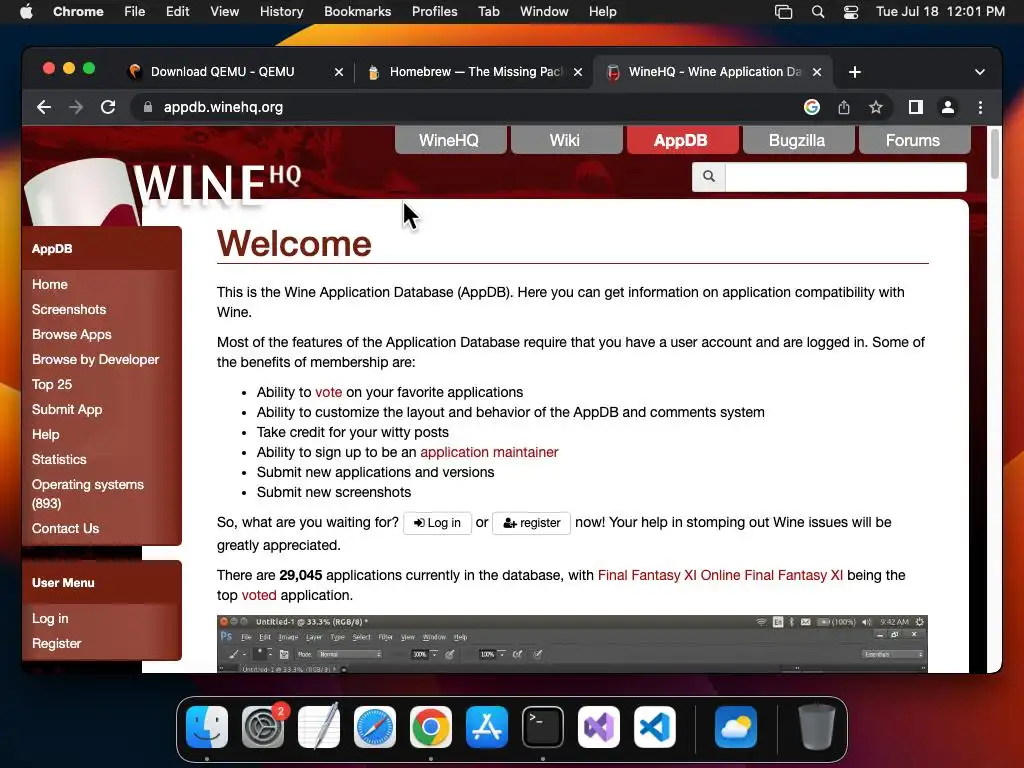
Task: Follow the 'vote' link in the benefits list
Action: [328, 392]
